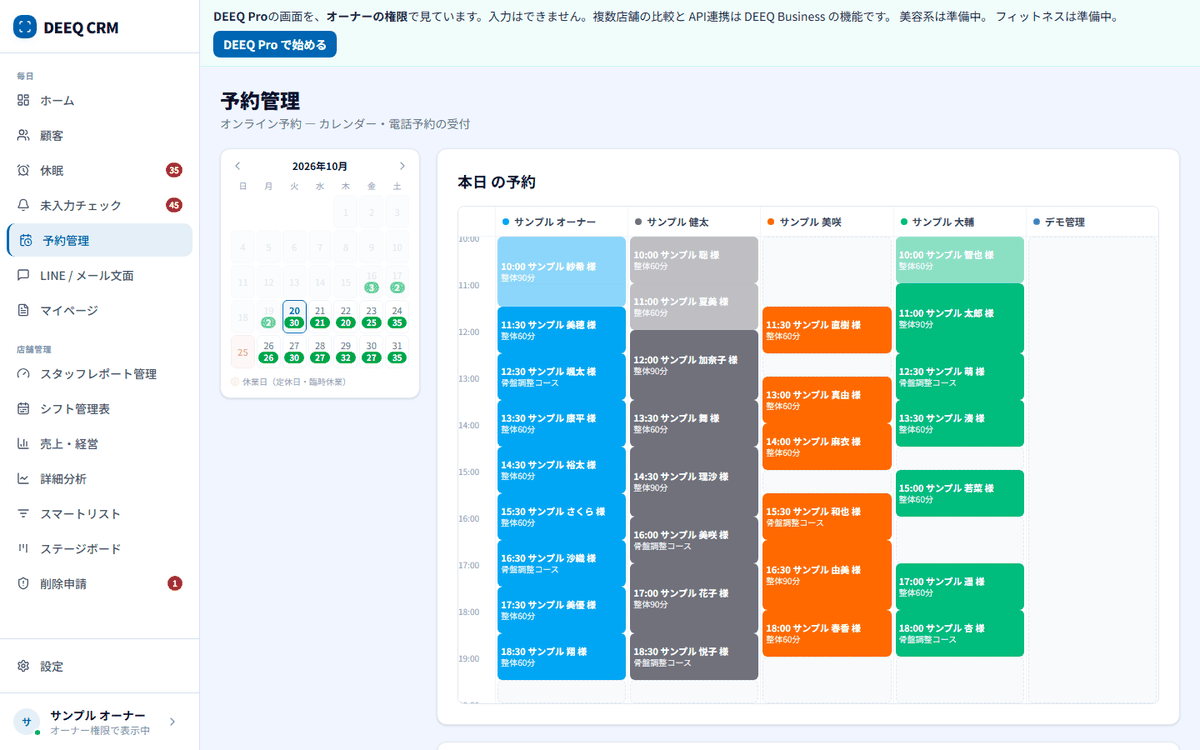The height and width of the screenshot is (750, 1200).
Task: Go to previous month in calendar
Action: (x=238, y=166)
